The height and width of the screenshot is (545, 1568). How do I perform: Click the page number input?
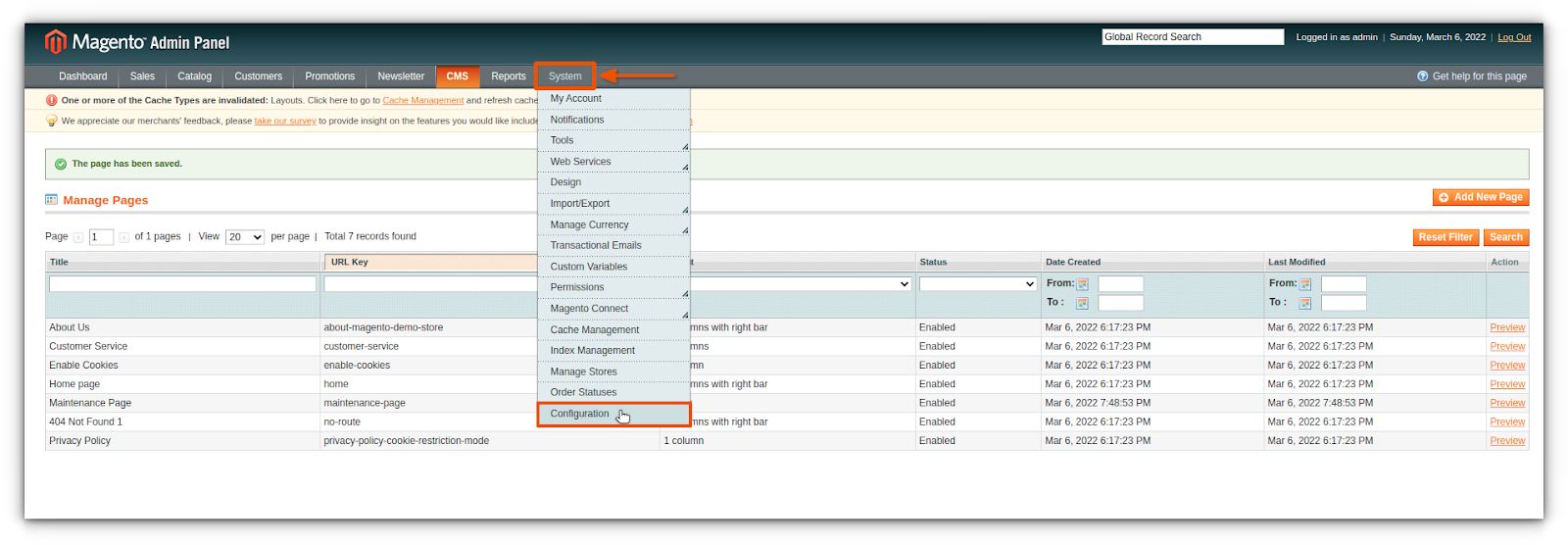coord(101,237)
